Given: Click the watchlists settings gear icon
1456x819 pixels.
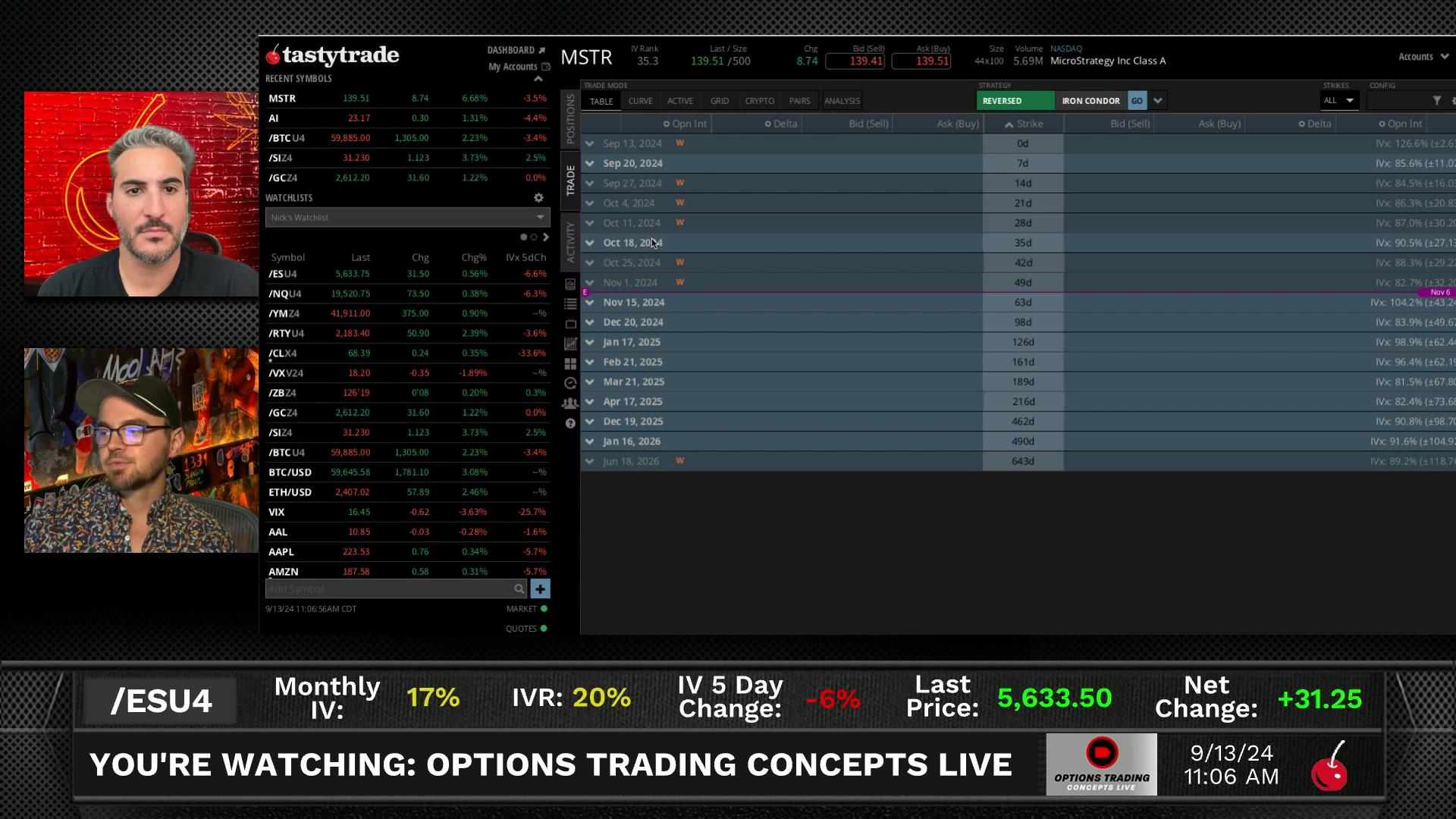Looking at the screenshot, I should coord(538,198).
